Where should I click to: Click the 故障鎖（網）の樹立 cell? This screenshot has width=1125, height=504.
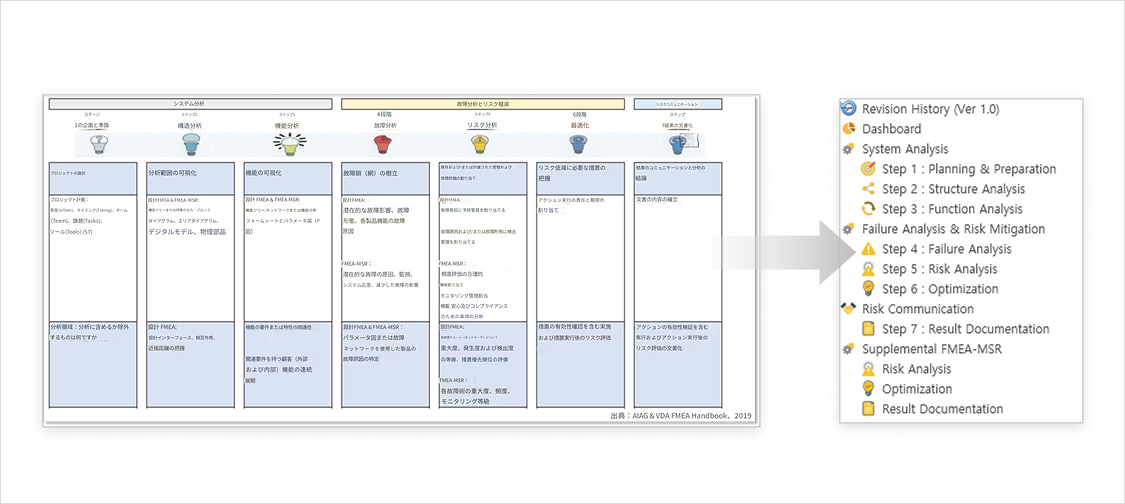(386, 178)
